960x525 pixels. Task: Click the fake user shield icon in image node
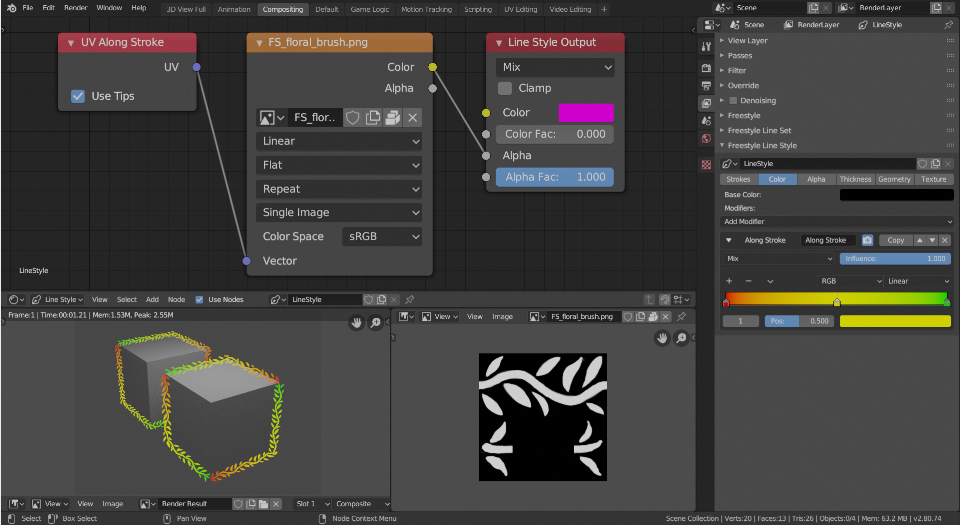coord(353,117)
